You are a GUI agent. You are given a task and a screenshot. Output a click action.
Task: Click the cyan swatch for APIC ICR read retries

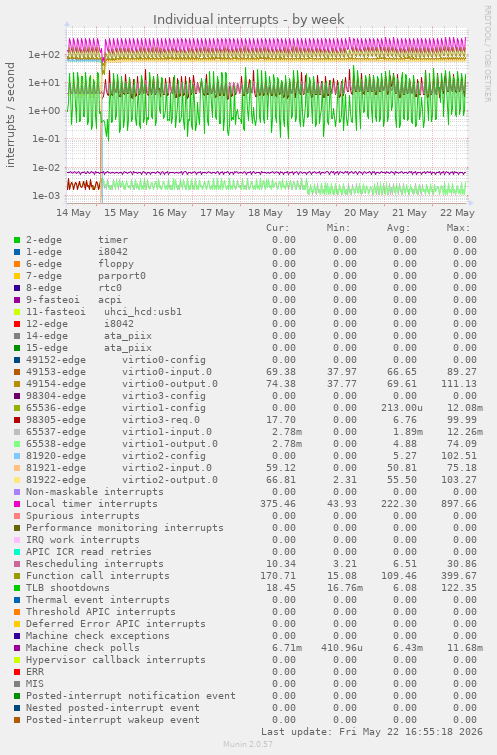(x=17, y=552)
